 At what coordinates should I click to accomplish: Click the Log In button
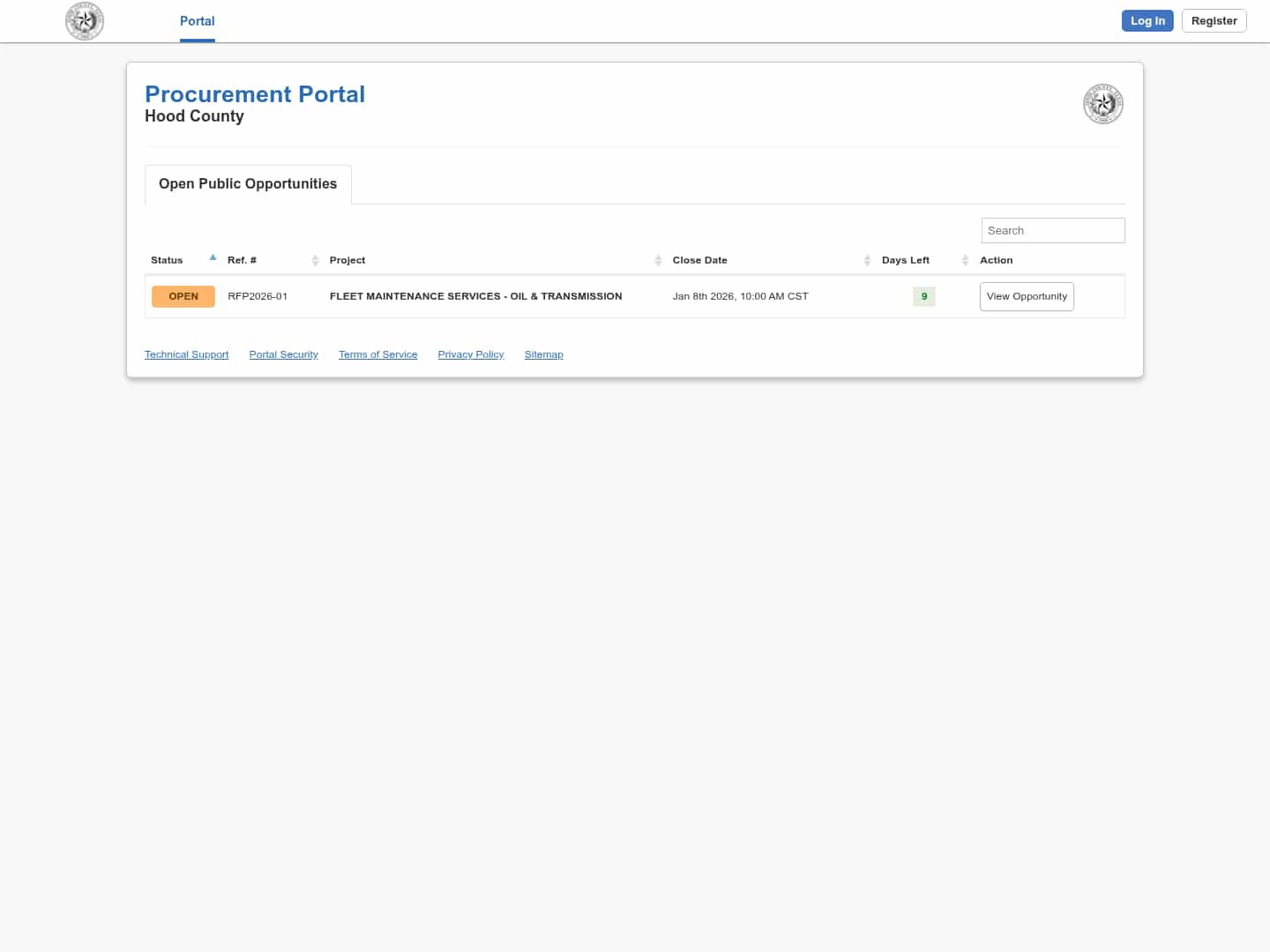1147,21
